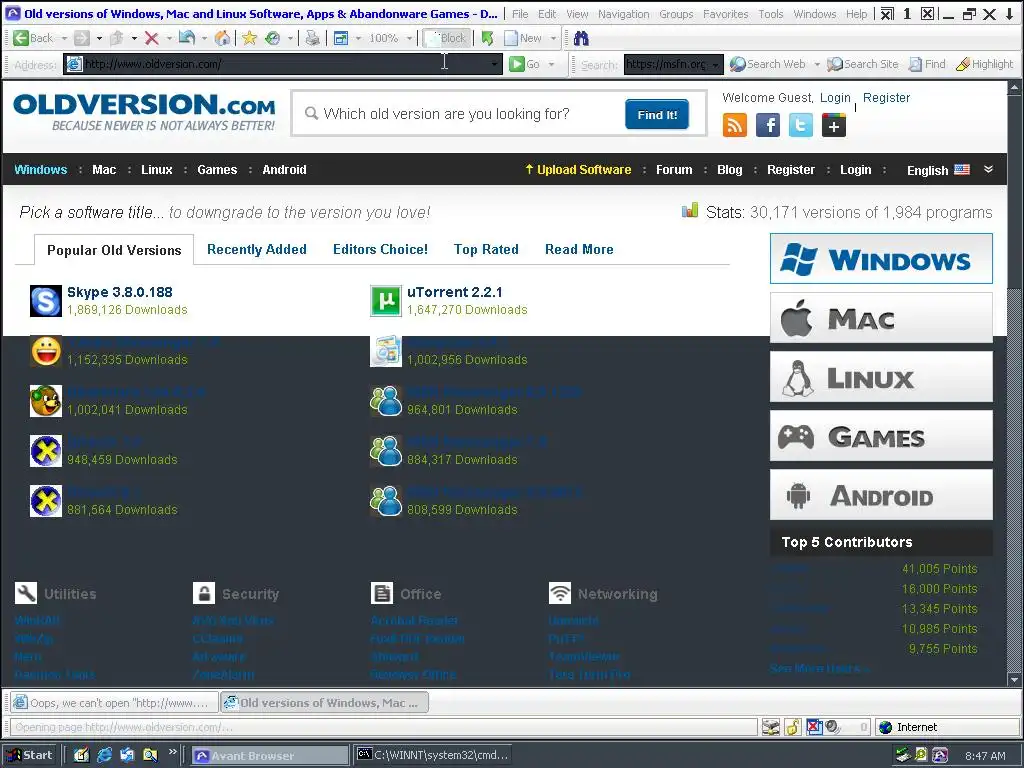Select the Top Rated tab
1024x768 pixels.
pos(486,249)
